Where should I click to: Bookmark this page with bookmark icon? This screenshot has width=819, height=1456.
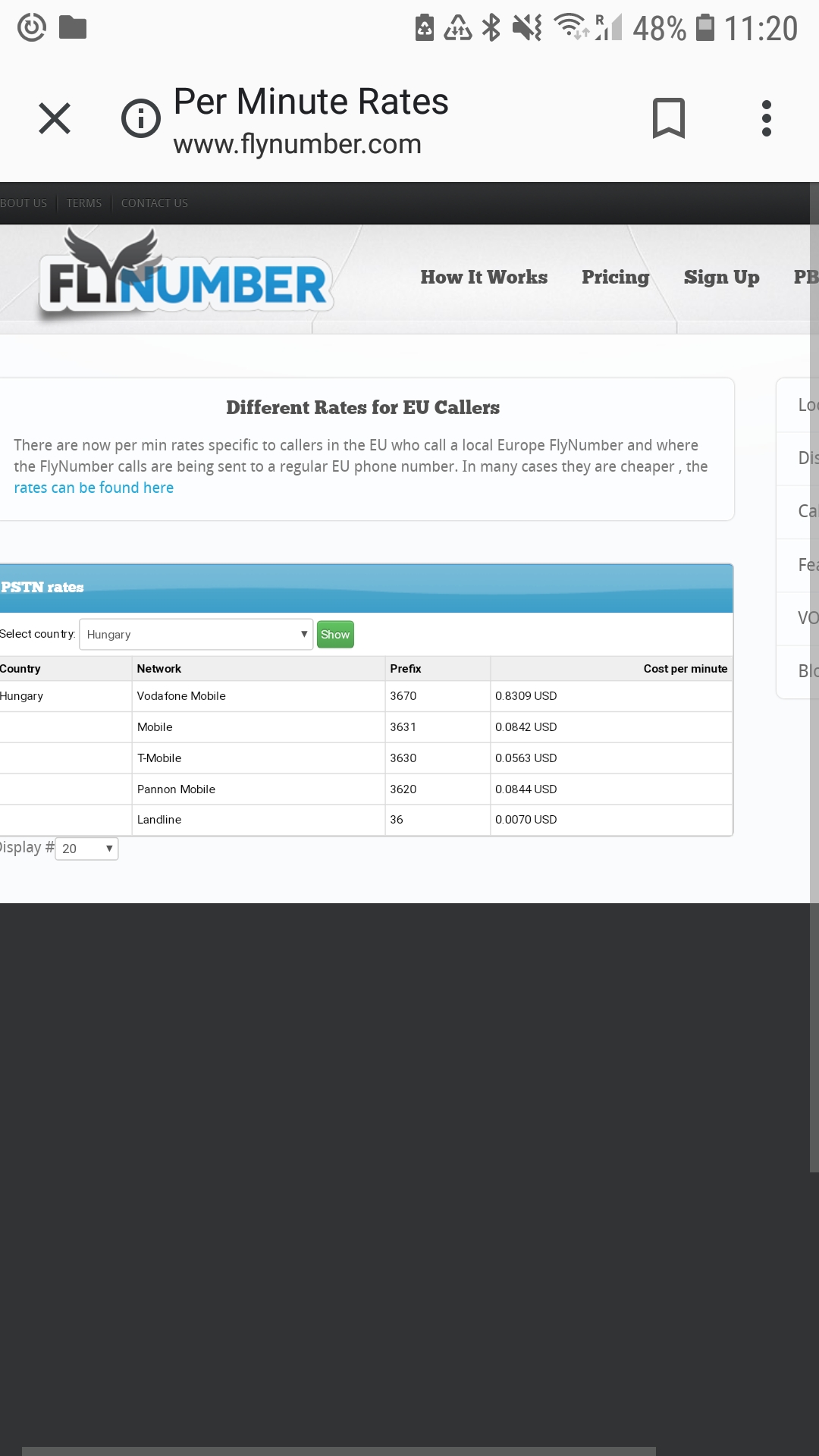click(668, 118)
